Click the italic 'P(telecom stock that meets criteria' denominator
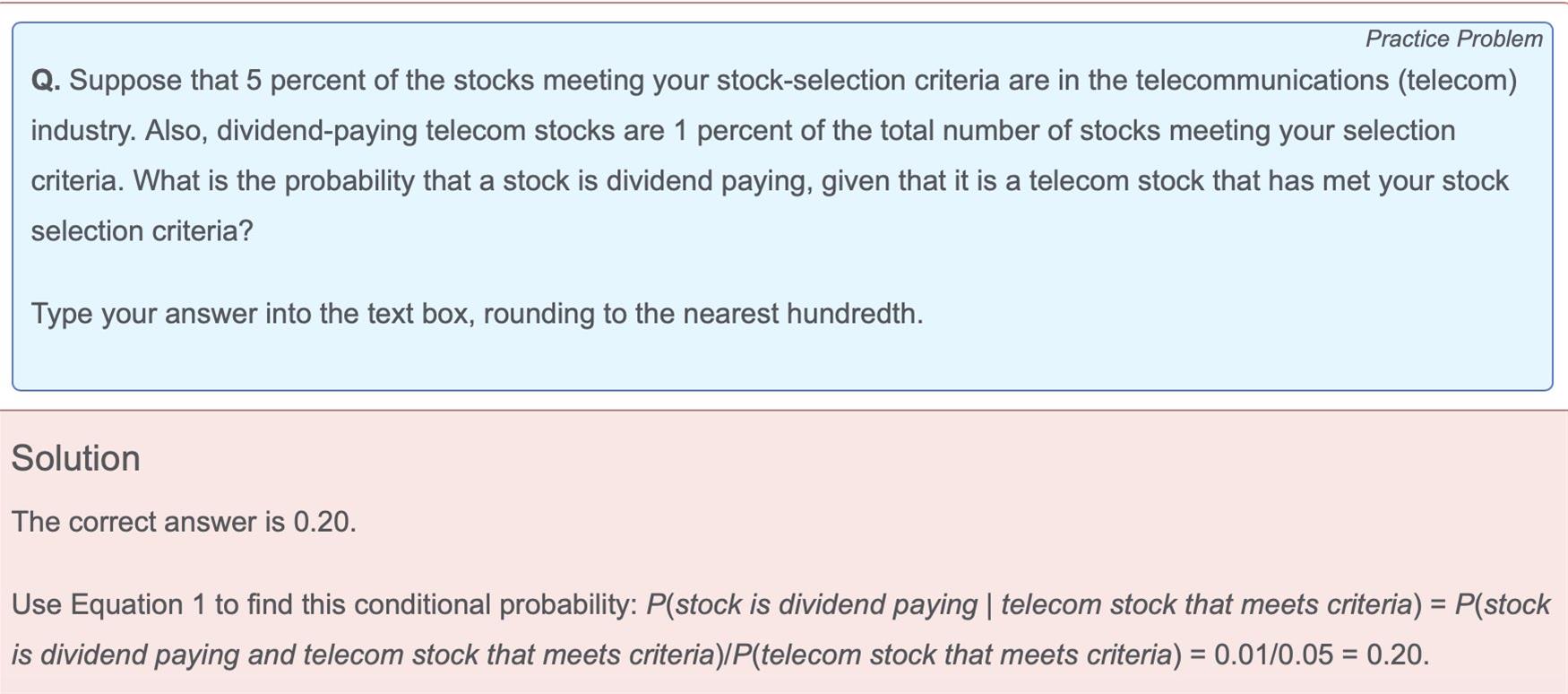This screenshot has width=1568, height=694. tap(952, 655)
